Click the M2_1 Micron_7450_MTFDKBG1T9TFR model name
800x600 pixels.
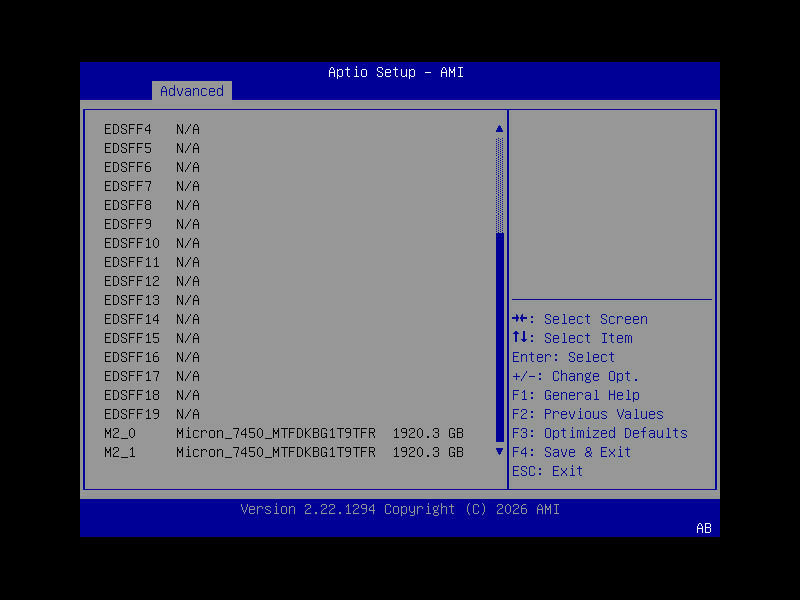[276, 453]
